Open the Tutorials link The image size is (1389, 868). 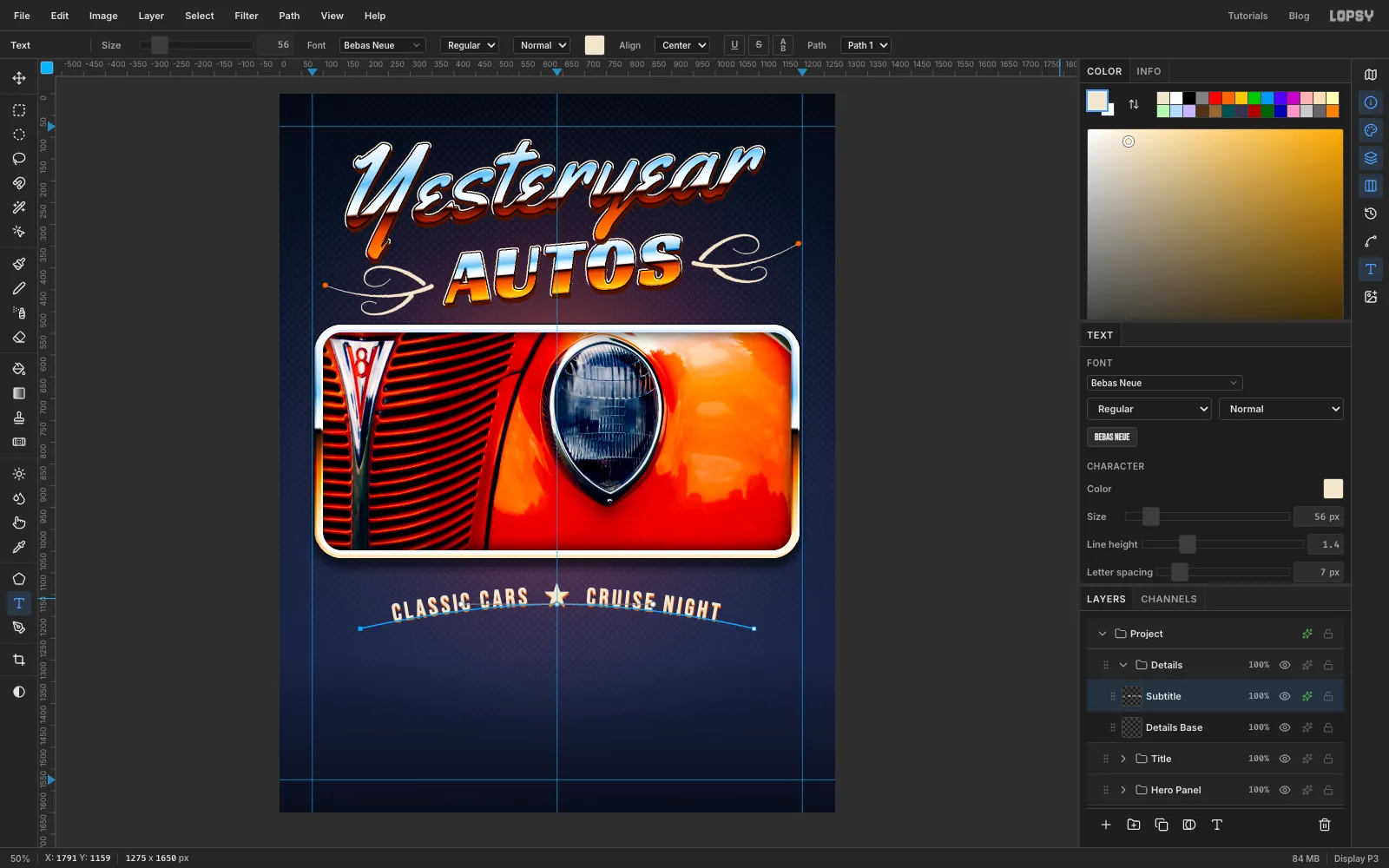click(1247, 16)
